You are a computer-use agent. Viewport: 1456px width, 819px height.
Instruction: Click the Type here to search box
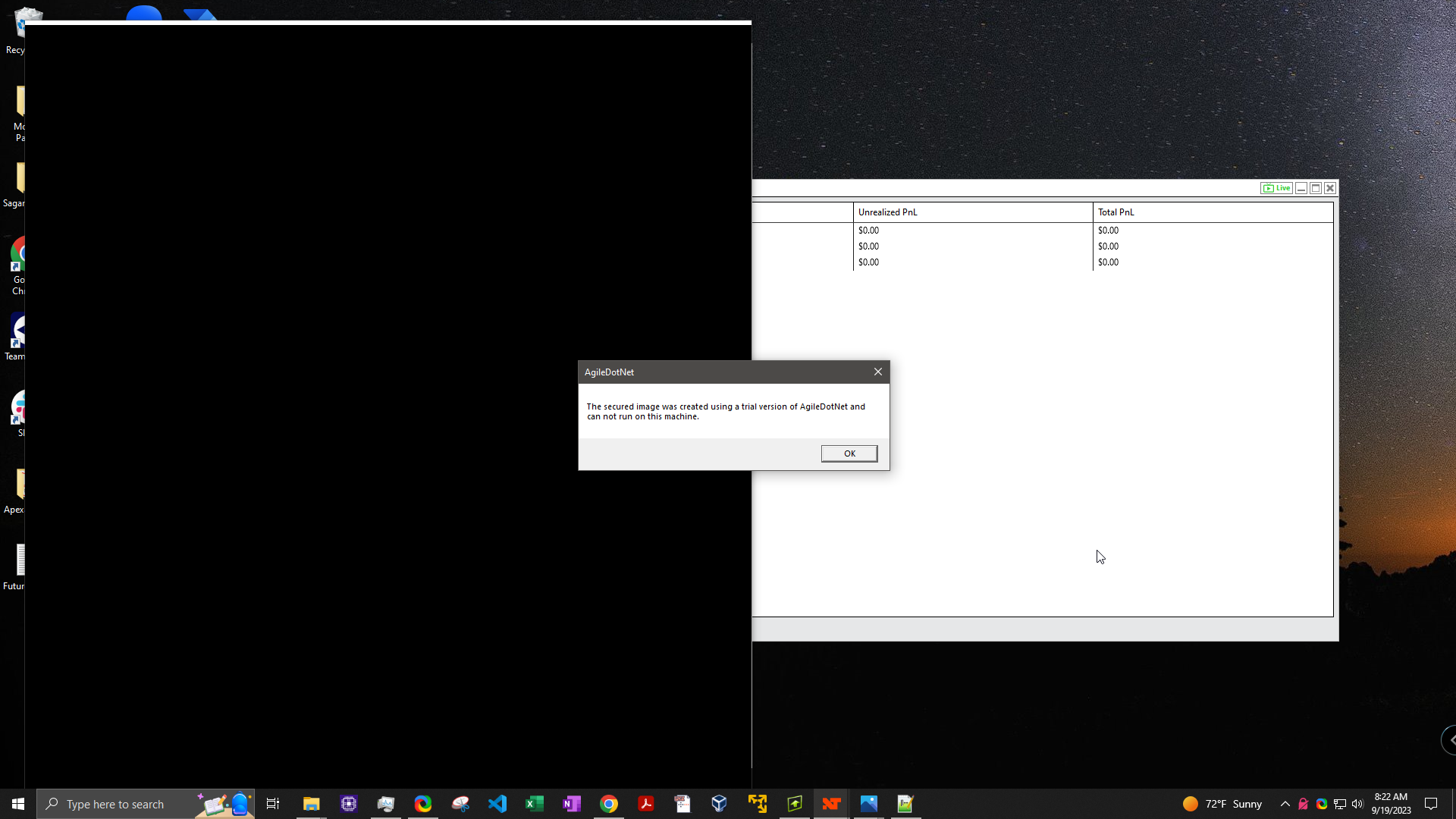121,804
